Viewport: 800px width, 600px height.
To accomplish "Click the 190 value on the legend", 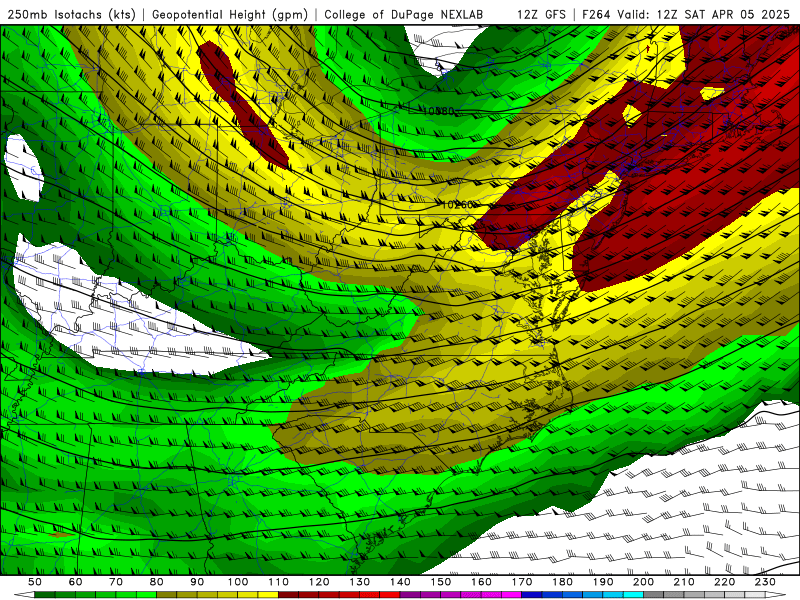I will click(604, 582).
